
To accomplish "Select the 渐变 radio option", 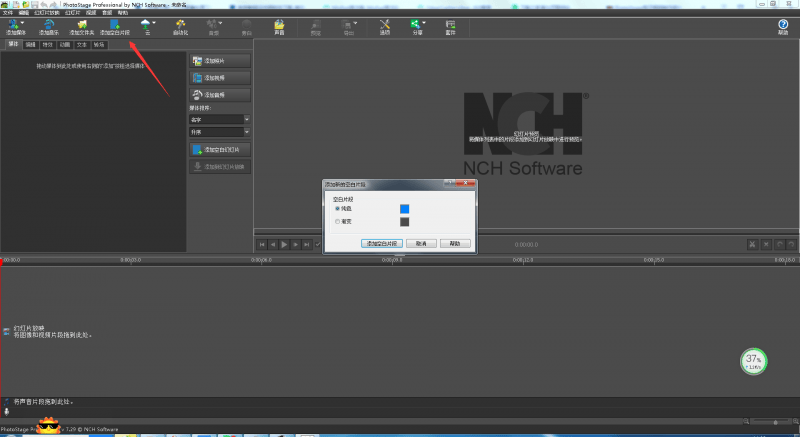I will [x=337, y=221].
